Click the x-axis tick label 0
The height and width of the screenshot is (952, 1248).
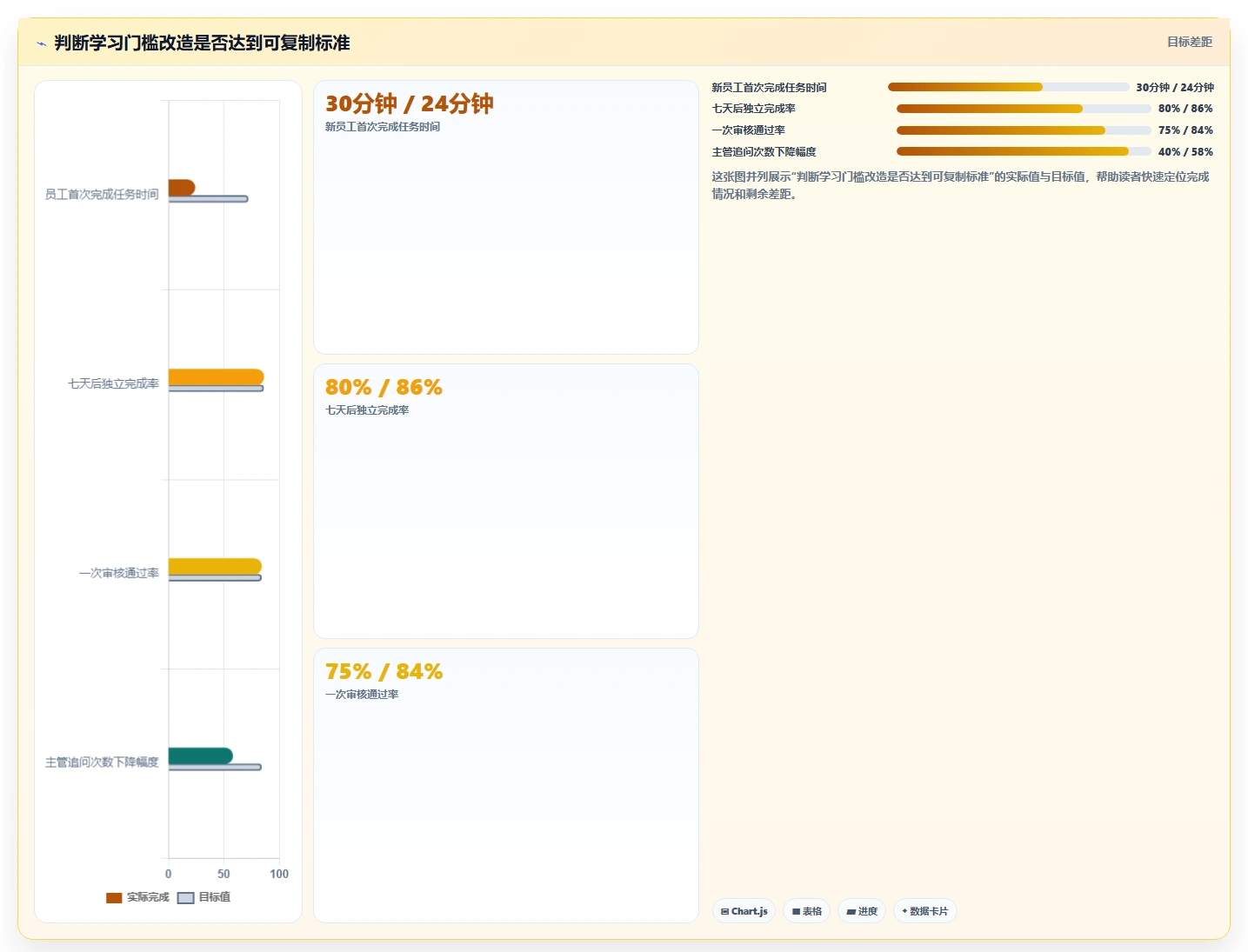click(x=168, y=874)
